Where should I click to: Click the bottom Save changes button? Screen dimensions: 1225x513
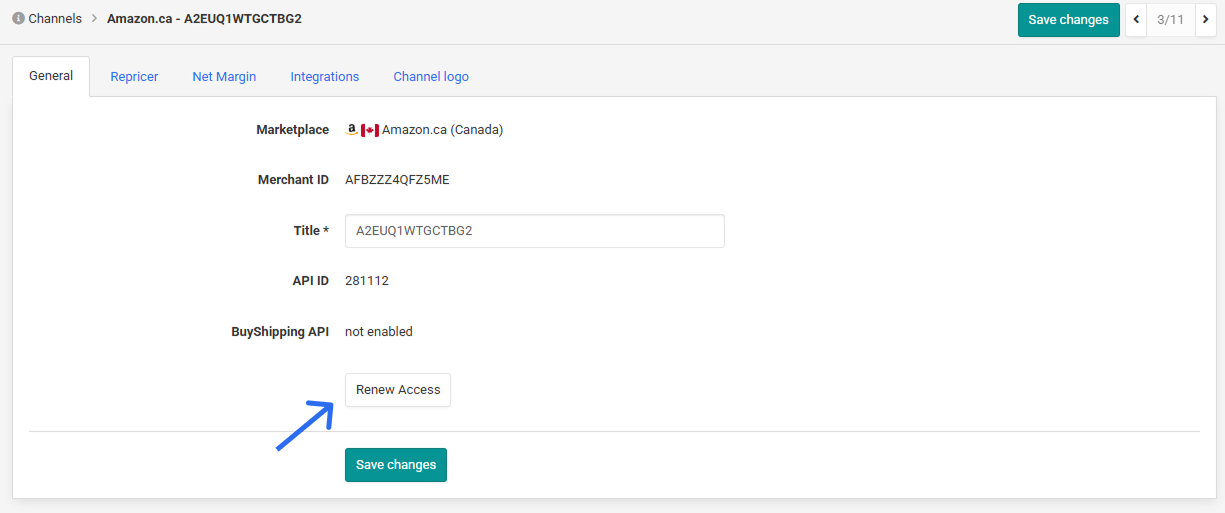coord(396,465)
